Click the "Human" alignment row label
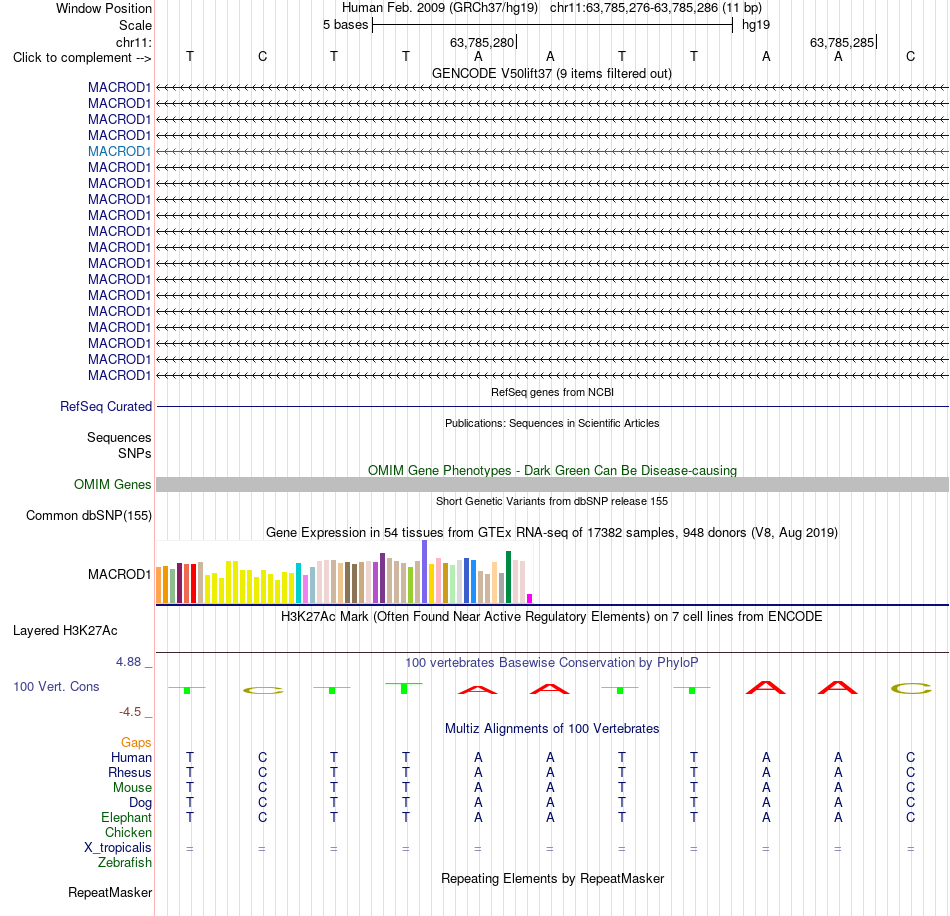The image size is (950, 916). tap(131, 757)
